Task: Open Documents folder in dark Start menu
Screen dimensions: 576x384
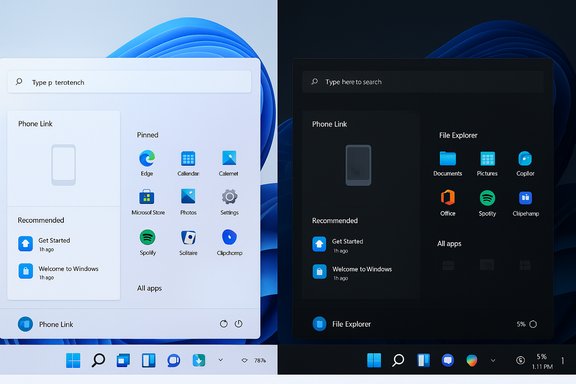Action: point(448,159)
